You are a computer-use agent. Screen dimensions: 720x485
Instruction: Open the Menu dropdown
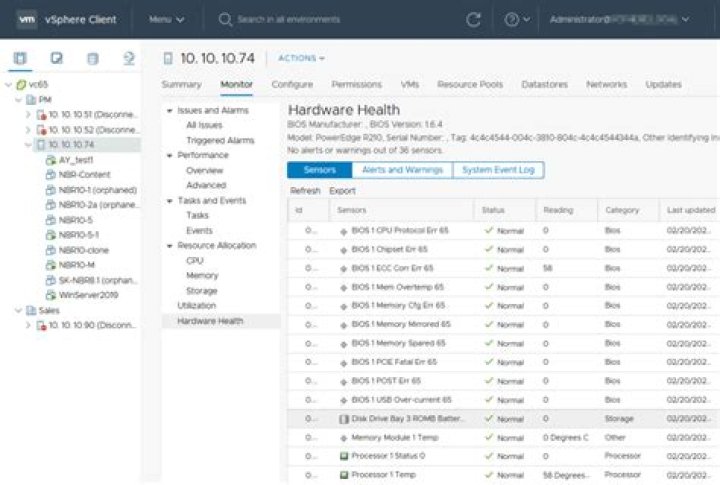click(x=167, y=19)
